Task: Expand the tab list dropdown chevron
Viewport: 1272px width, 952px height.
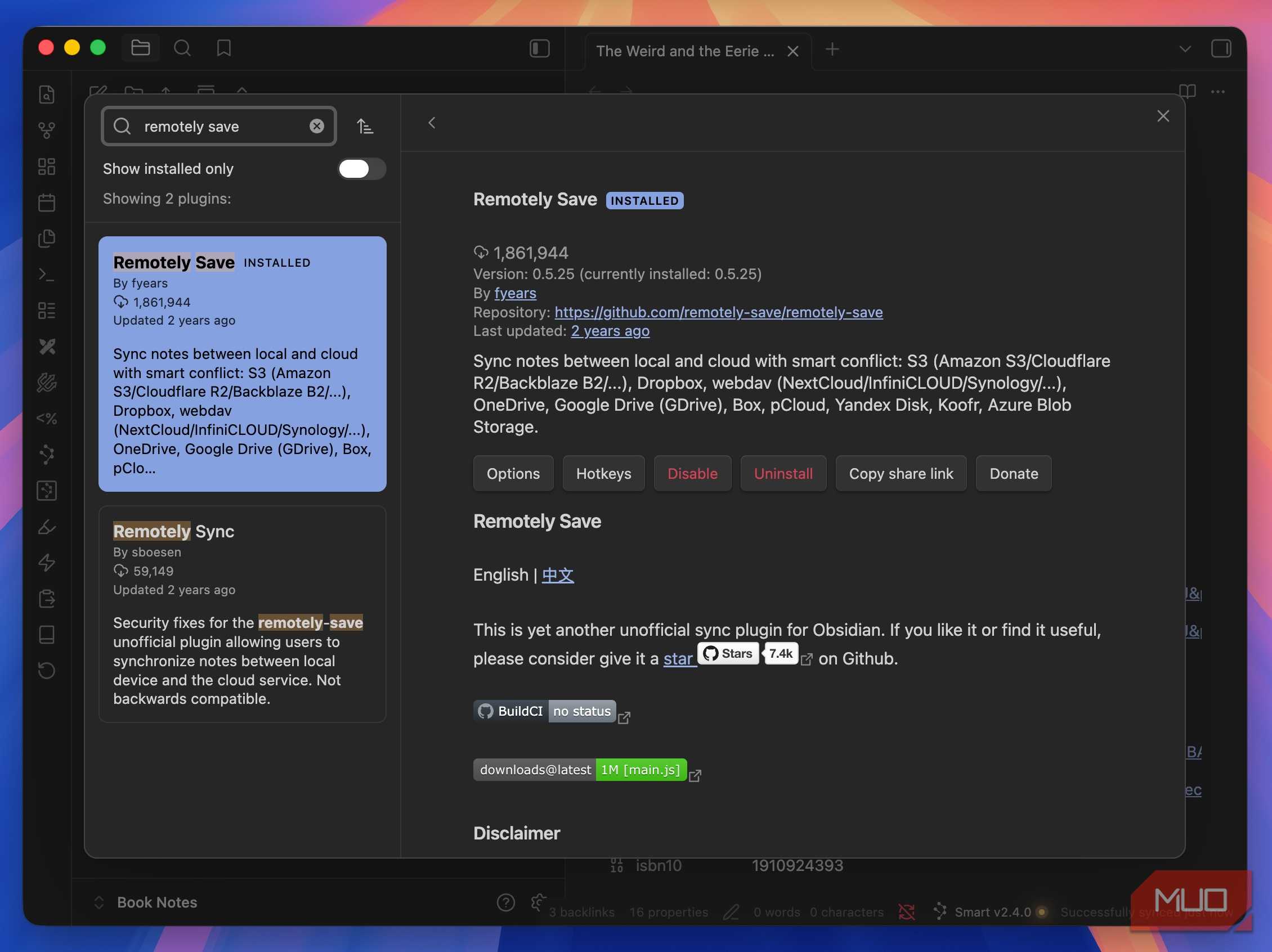Action: click(1185, 50)
